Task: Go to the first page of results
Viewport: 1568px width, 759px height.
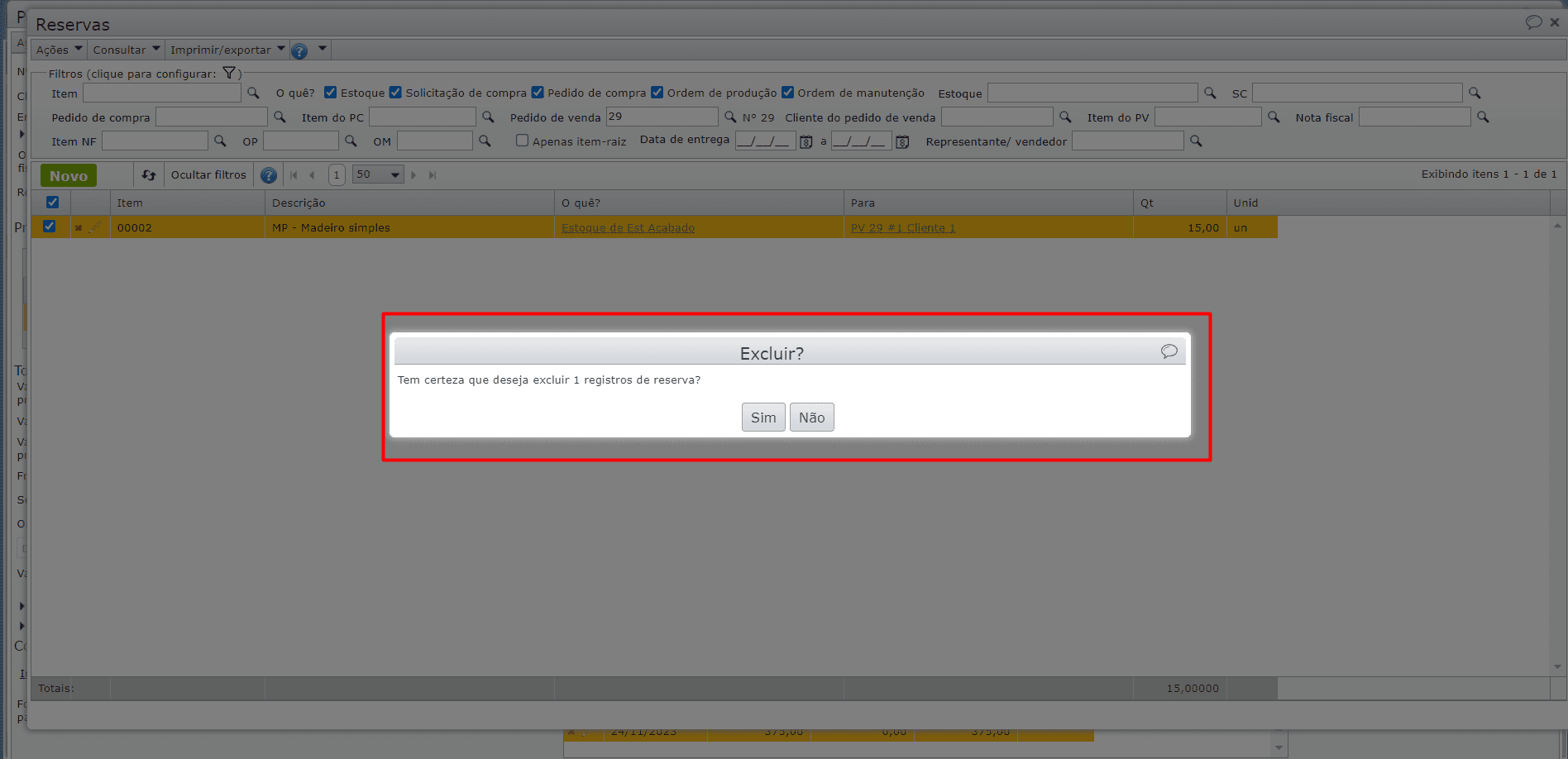Action: 294,175
